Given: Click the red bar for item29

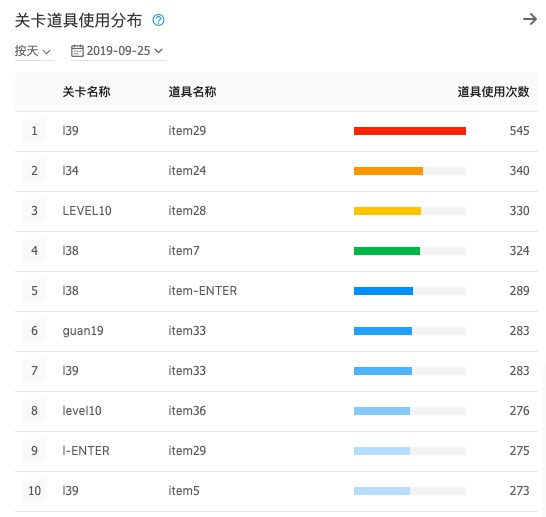Looking at the screenshot, I should coord(410,131).
